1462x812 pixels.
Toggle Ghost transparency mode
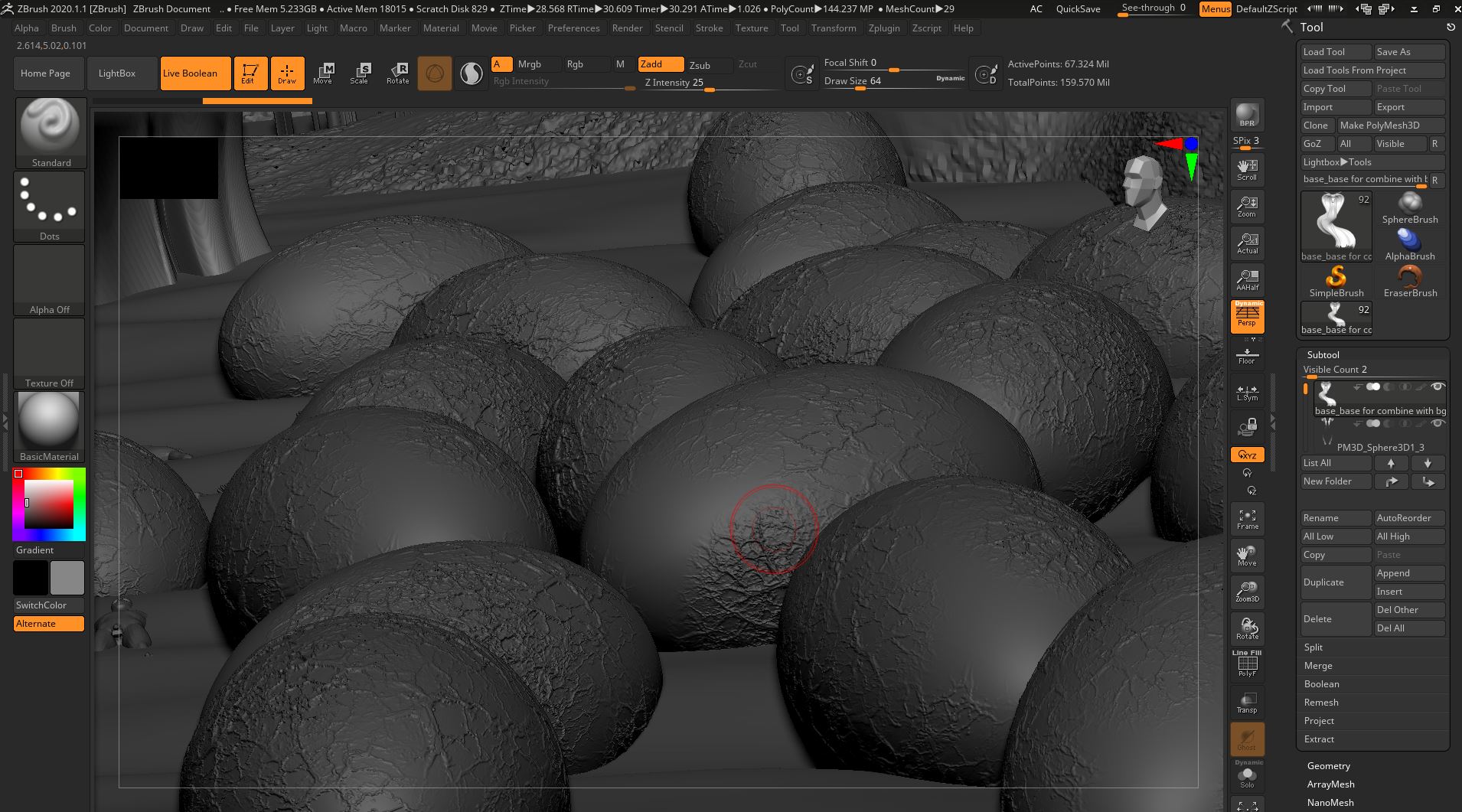pyautogui.click(x=1247, y=740)
